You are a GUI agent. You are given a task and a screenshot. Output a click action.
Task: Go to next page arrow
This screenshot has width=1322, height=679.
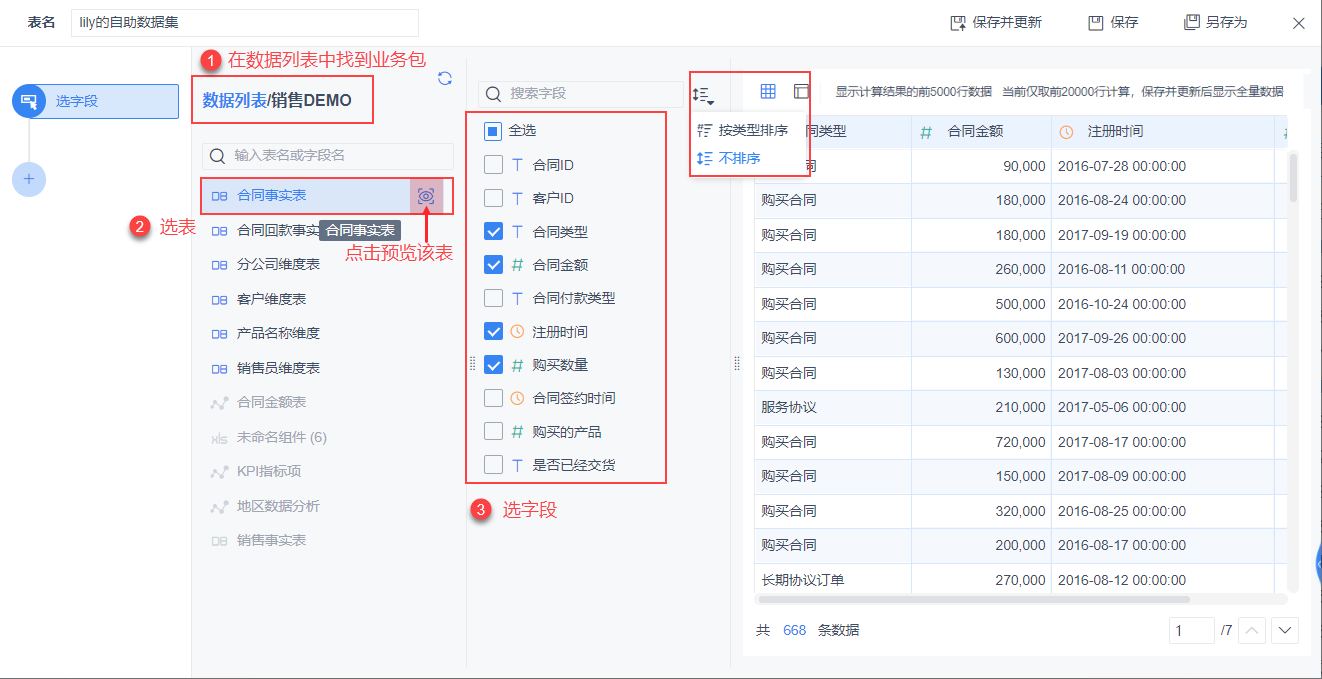pos(1285,630)
